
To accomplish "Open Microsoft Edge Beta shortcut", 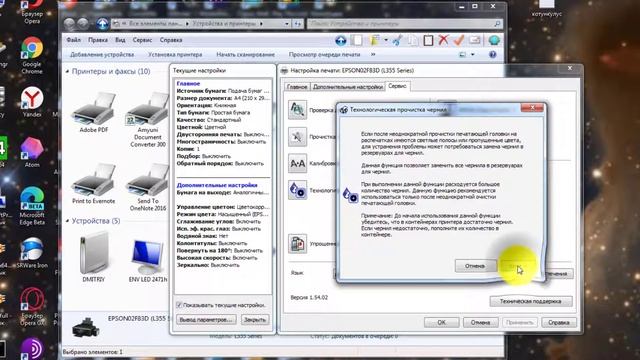I will pyautogui.click(x=32, y=206).
